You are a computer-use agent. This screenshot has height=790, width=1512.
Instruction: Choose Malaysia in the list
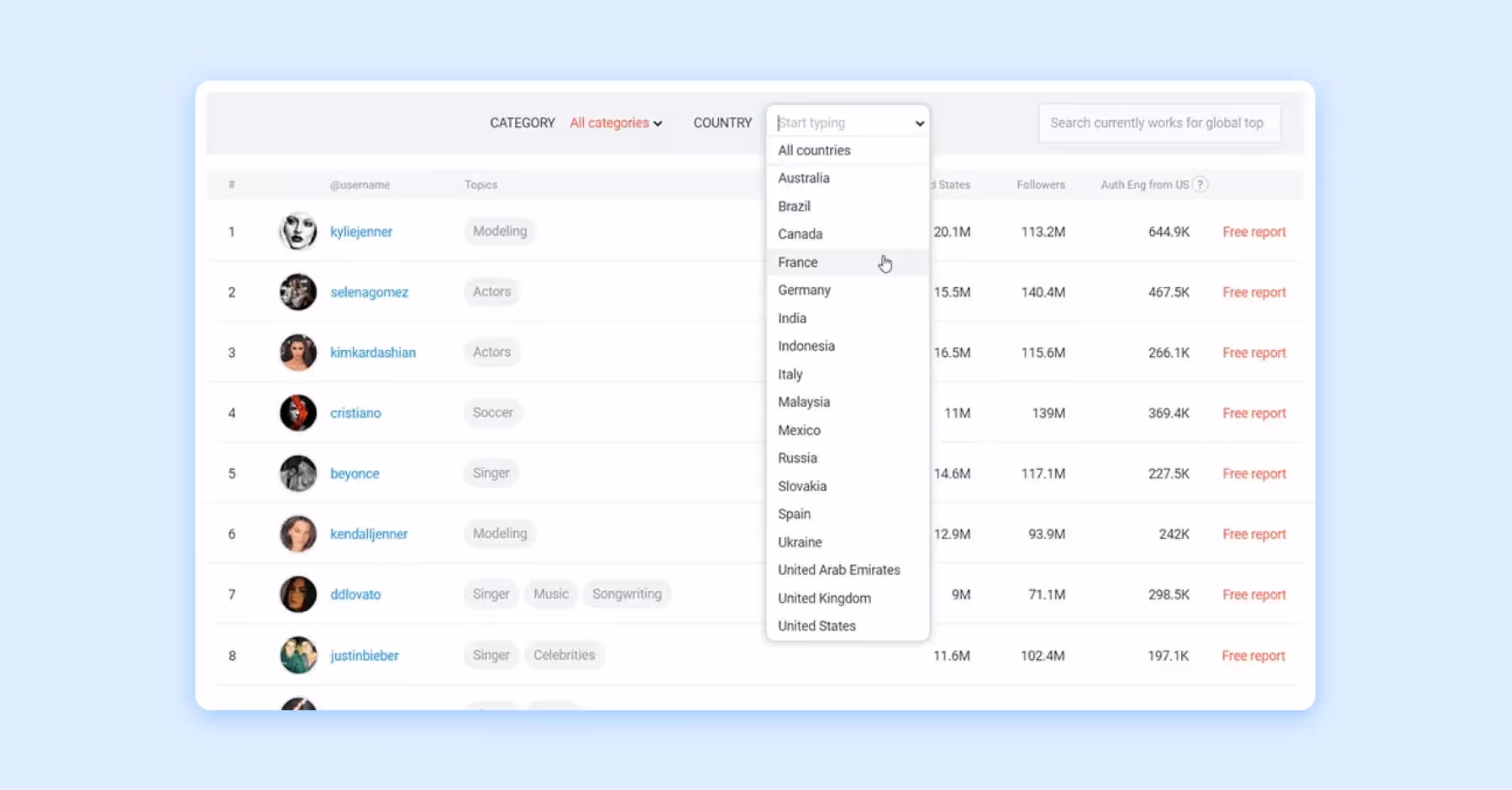tap(848, 402)
